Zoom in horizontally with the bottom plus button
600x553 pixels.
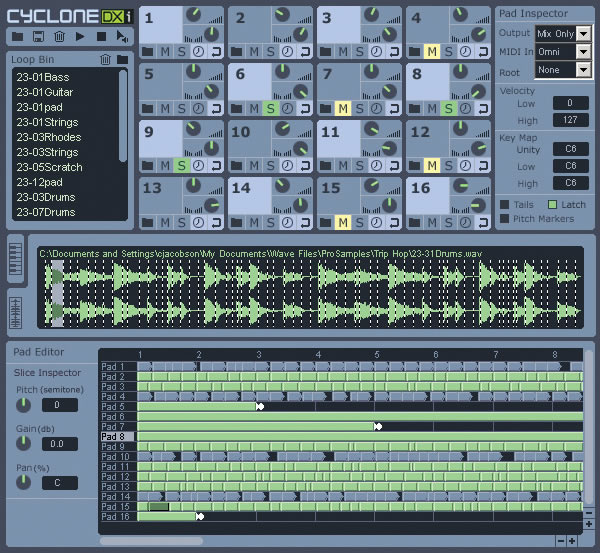point(572,541)
